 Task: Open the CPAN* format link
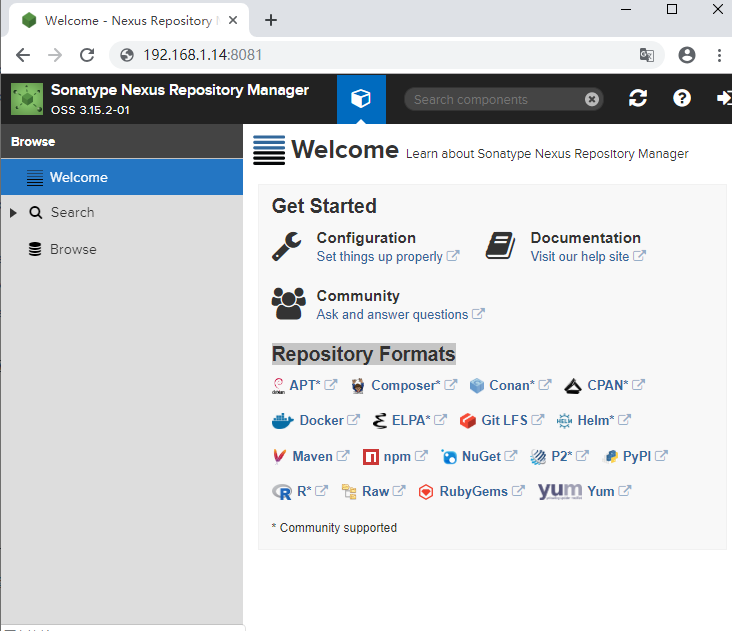pyautogui.click(x=608, y=386)
